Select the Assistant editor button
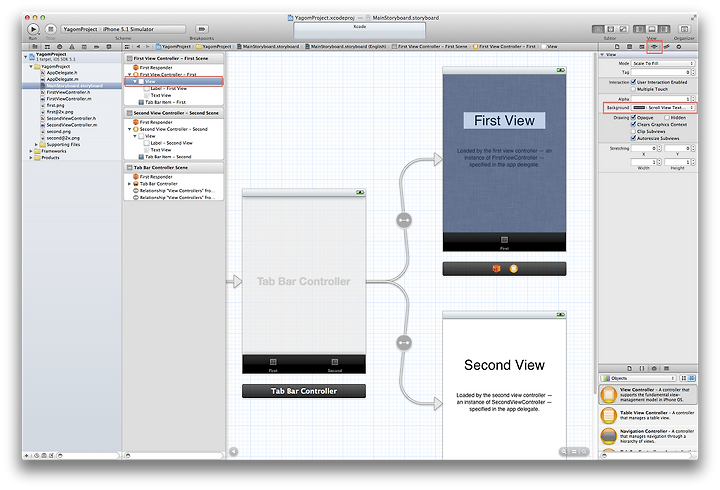The width and height of the screenshot is (720, 490). [611, 29]
